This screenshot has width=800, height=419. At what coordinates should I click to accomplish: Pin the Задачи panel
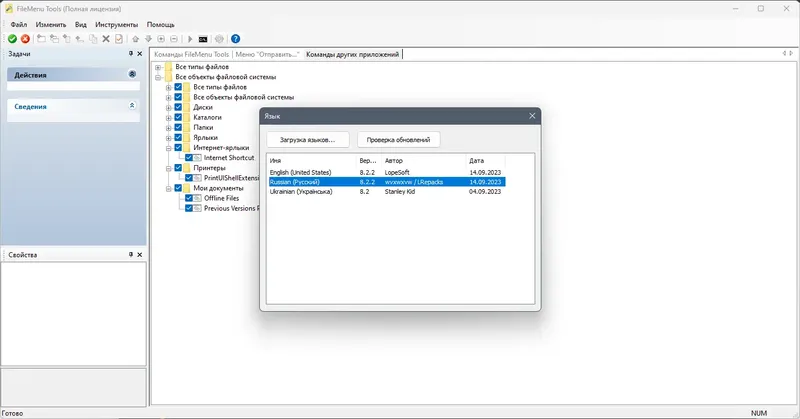click(x=131, y=54)
